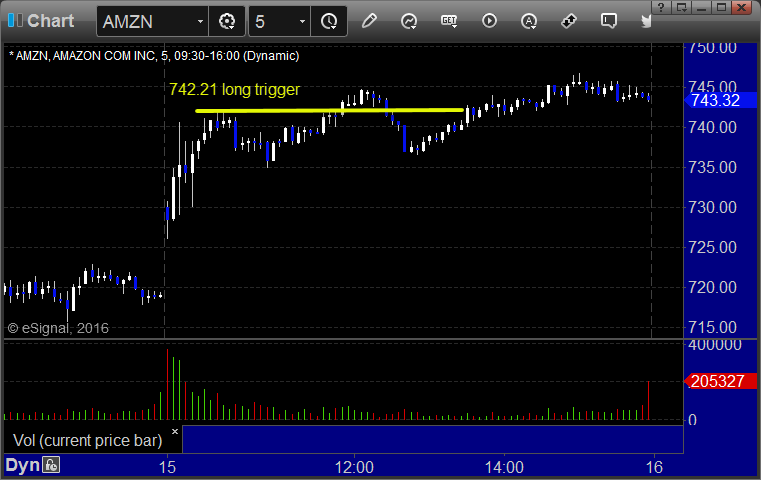Share chart via Twitter bird icon
The width and height of the screenshot is (761, 480).
(x=646, y=21)
